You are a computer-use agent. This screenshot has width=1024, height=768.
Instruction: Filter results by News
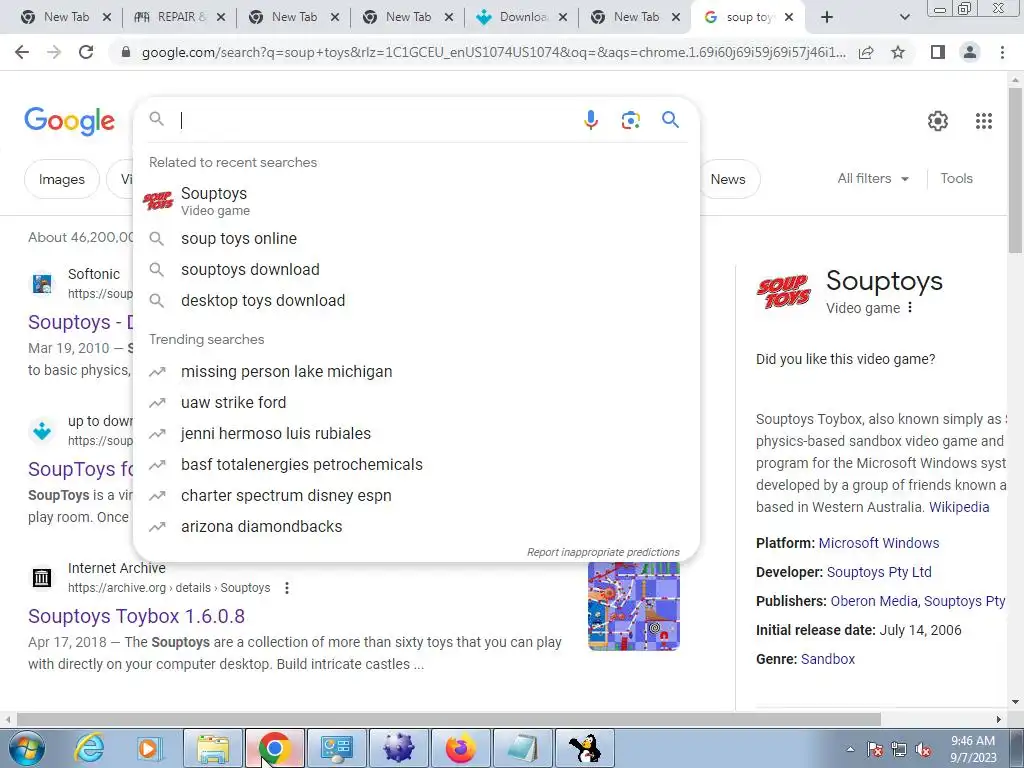click(728, 179)
